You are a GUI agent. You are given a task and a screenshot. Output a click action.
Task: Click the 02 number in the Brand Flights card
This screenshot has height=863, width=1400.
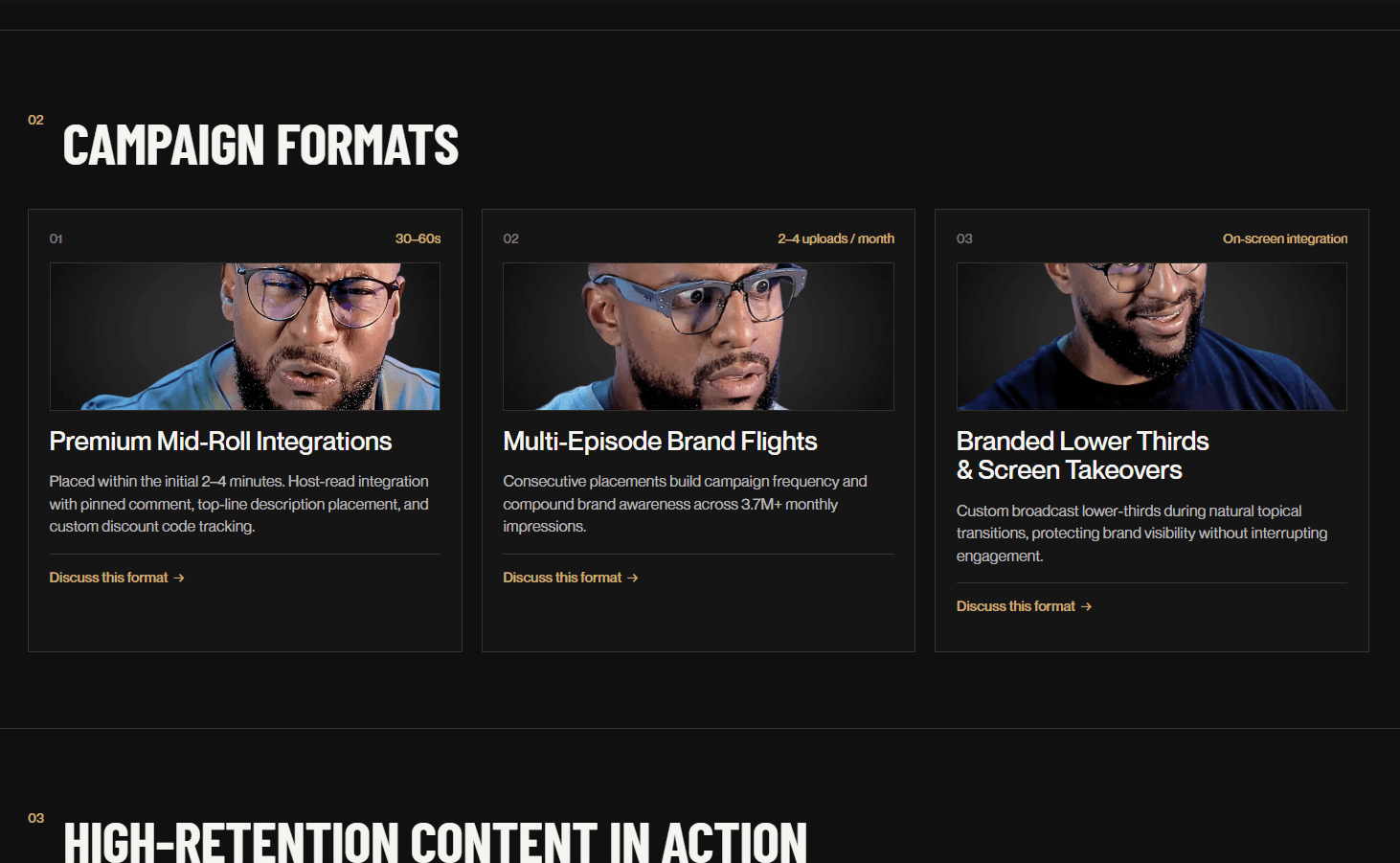[x=511, y=238]
